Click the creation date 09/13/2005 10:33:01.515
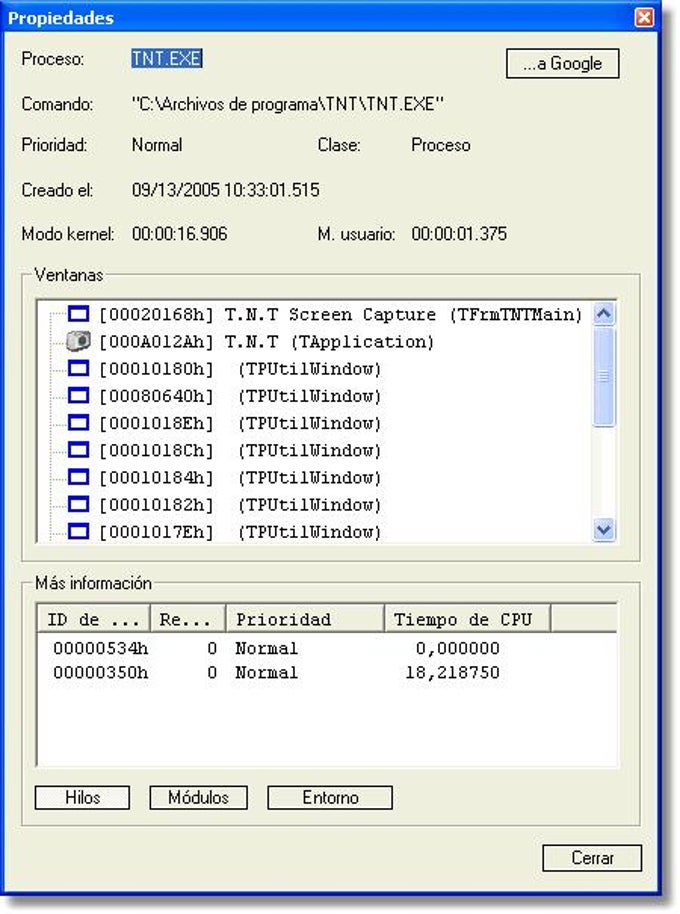 coord(226,190)
